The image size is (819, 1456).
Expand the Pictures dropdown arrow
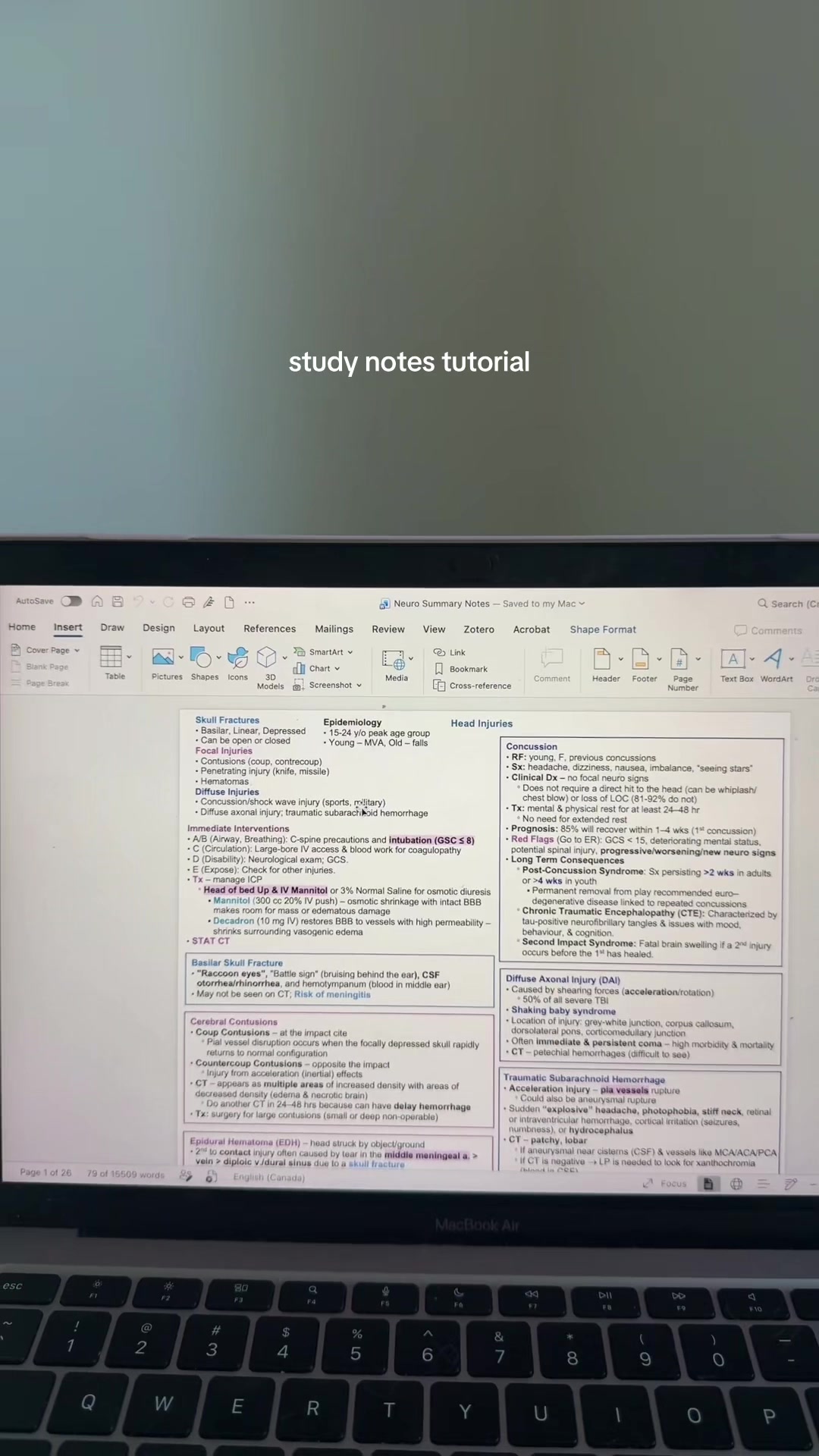181,657
